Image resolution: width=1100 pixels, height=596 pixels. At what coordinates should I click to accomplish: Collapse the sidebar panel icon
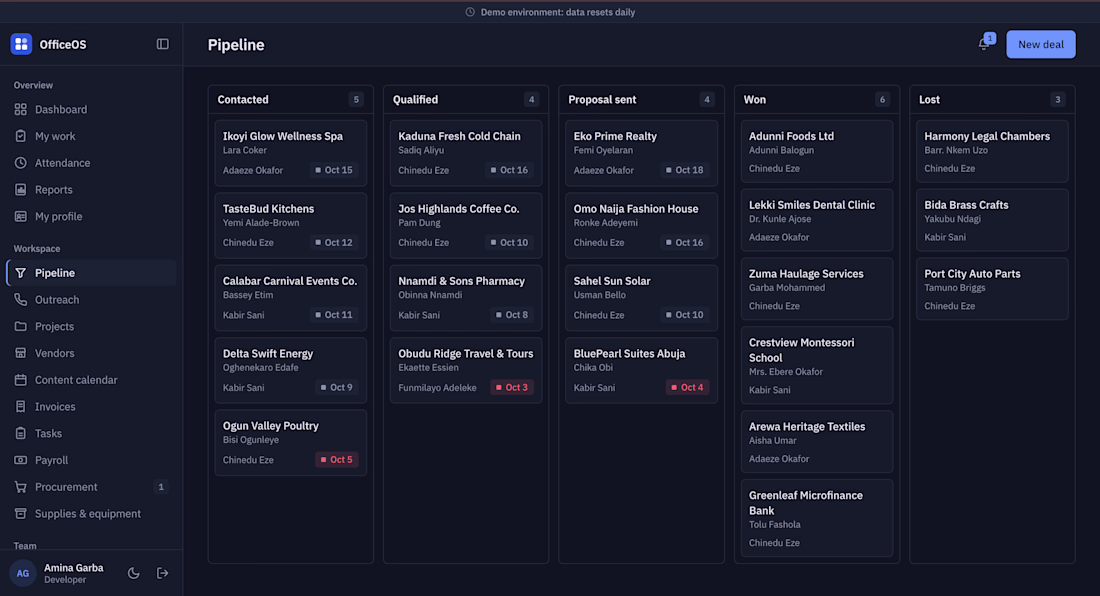pos(163,44)
